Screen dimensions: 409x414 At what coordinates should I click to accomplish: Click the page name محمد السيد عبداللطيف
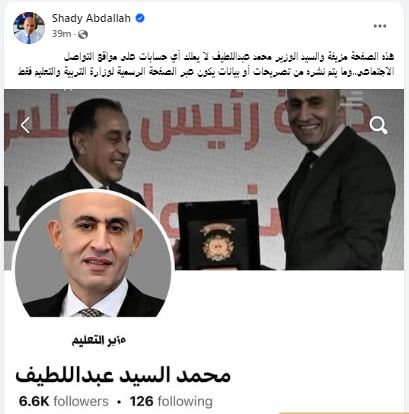click(x=123, y=375)
